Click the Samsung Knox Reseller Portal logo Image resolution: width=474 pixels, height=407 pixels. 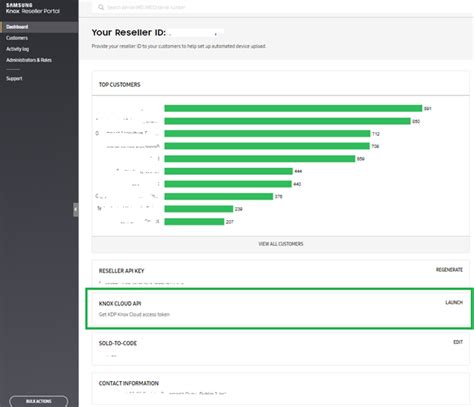point(33,8)
